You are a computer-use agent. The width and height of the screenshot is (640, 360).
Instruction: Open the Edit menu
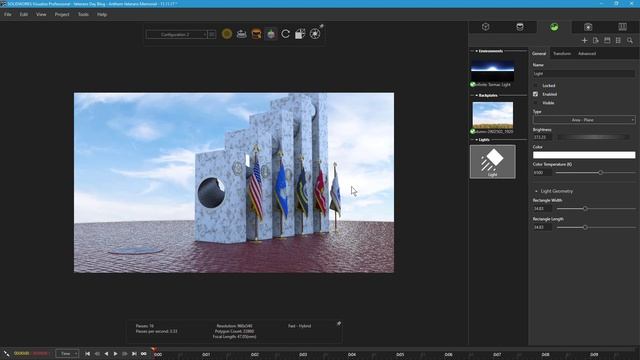[24, 14]
